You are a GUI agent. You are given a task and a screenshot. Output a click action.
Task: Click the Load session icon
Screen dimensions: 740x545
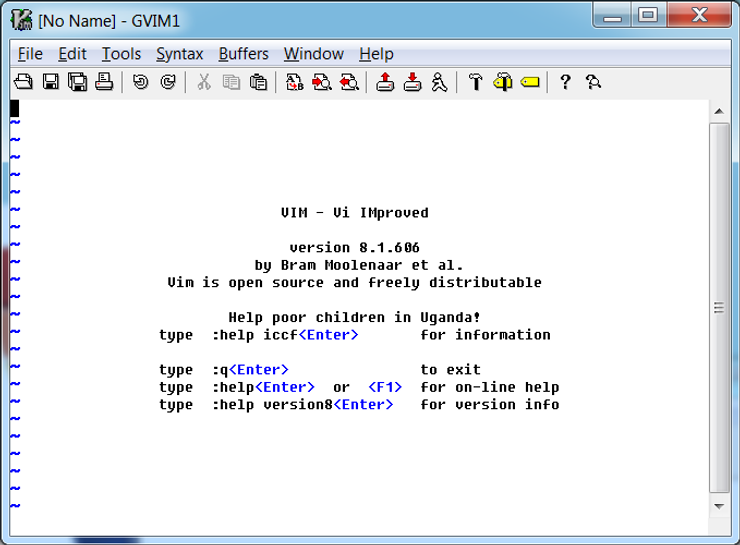click(x=385, y=83)
